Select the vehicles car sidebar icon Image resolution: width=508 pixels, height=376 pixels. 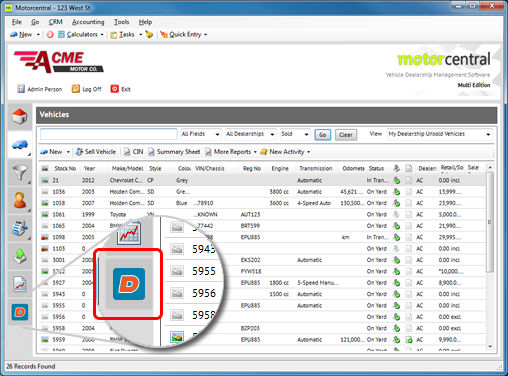tap(20, 144)
